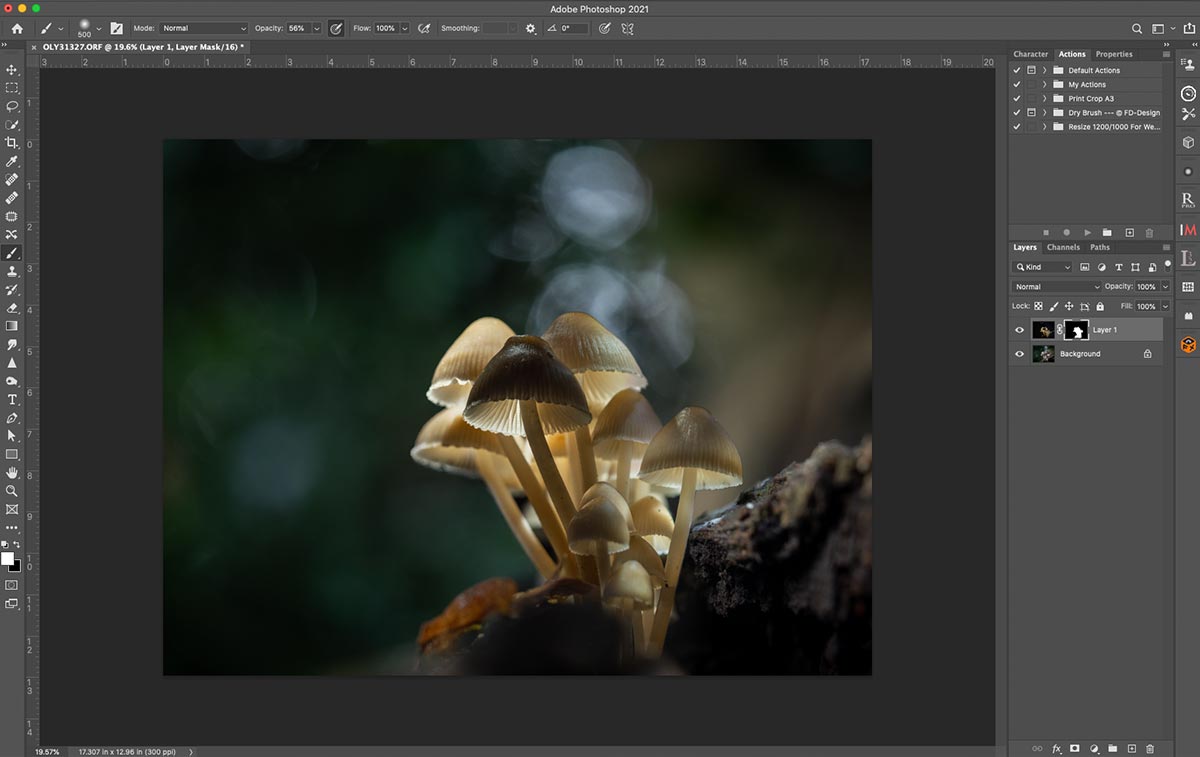
Task: Switch to the Channels tab
Action: coord(1063,247)
